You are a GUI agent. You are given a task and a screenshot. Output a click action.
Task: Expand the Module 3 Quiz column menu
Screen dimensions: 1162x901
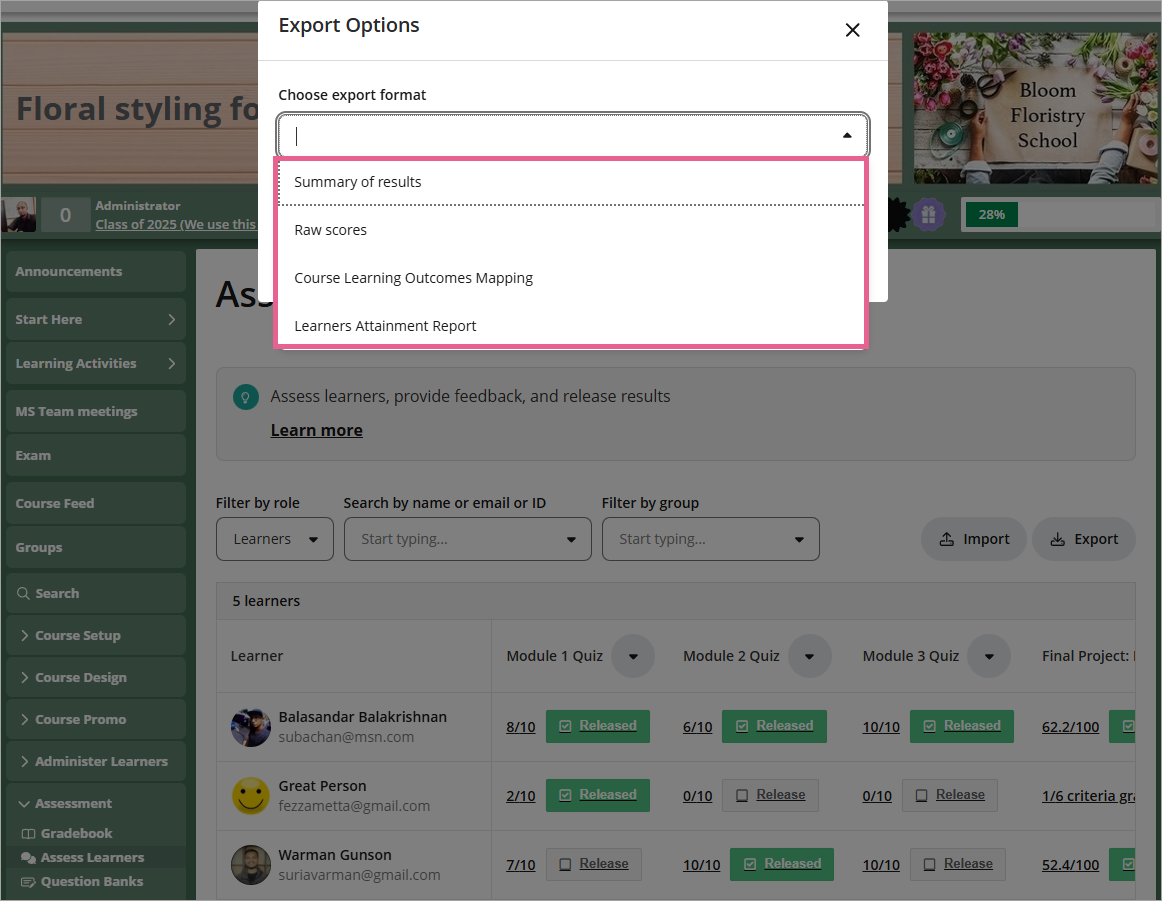pyautogui.click(x=989, y=657)
